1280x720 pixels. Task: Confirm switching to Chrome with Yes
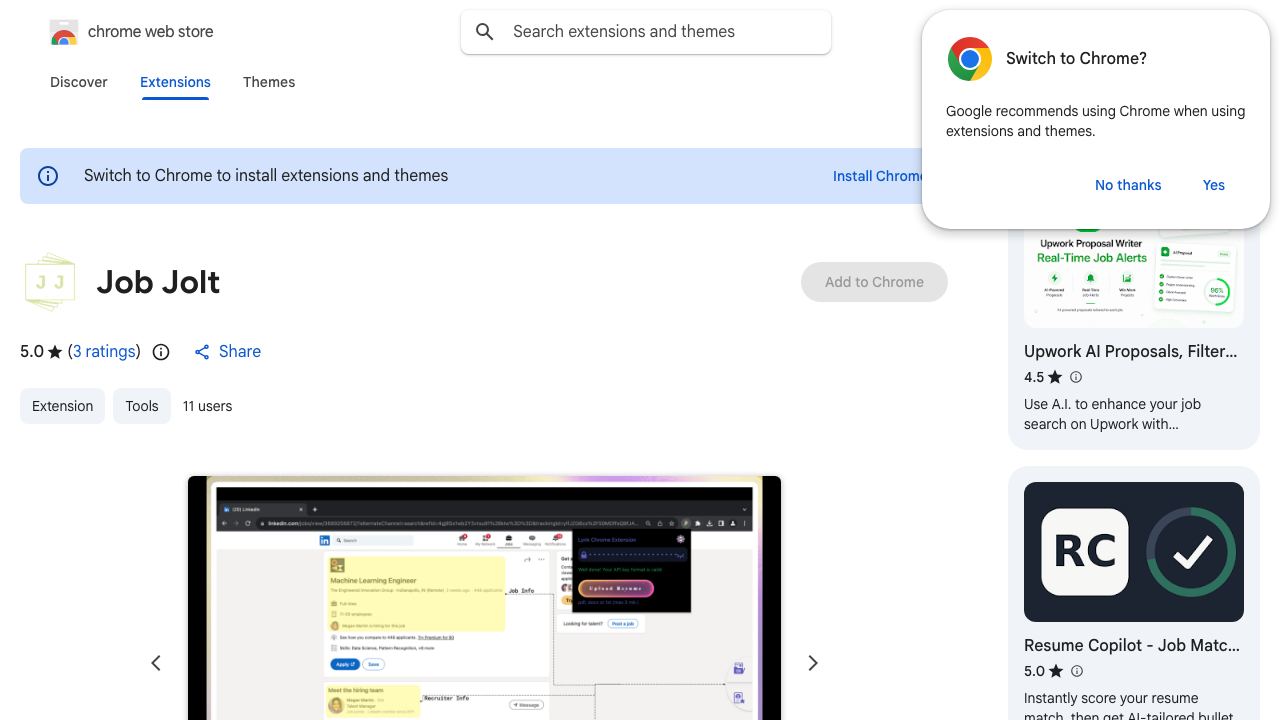[1214, 185]
